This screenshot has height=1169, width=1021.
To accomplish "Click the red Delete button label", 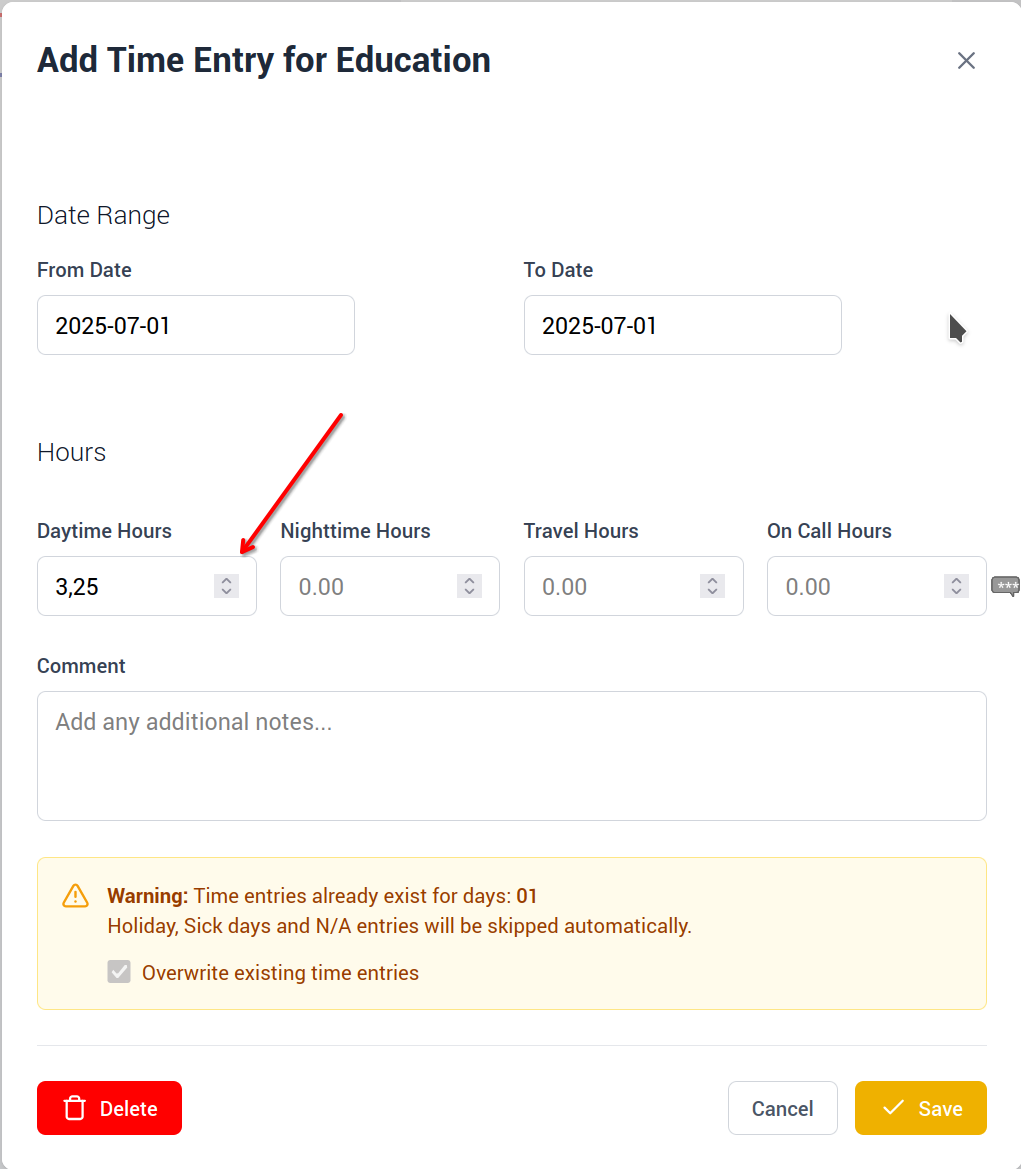I will (129, 1108).
